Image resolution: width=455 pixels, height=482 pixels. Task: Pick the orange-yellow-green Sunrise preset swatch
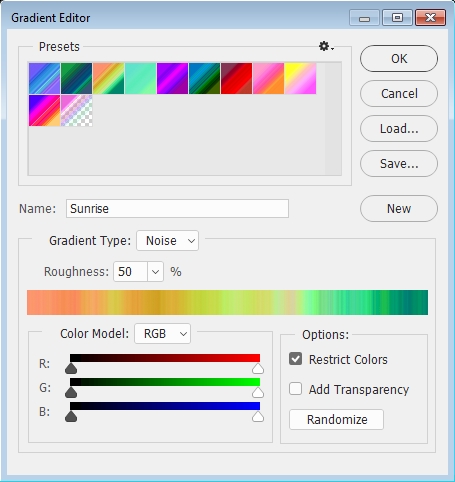[x=108, y=78]
